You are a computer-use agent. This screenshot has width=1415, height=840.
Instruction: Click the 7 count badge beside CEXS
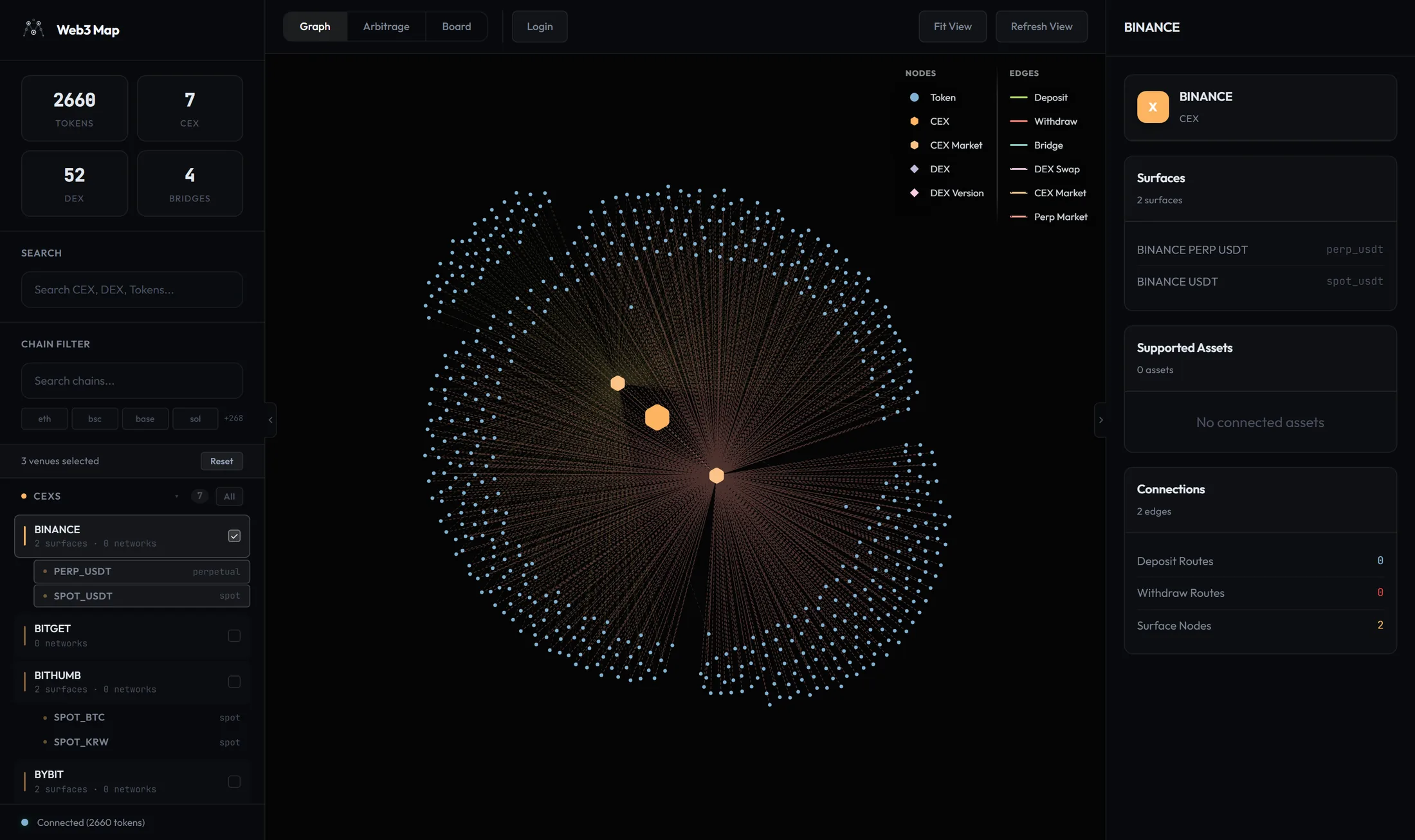199,496
